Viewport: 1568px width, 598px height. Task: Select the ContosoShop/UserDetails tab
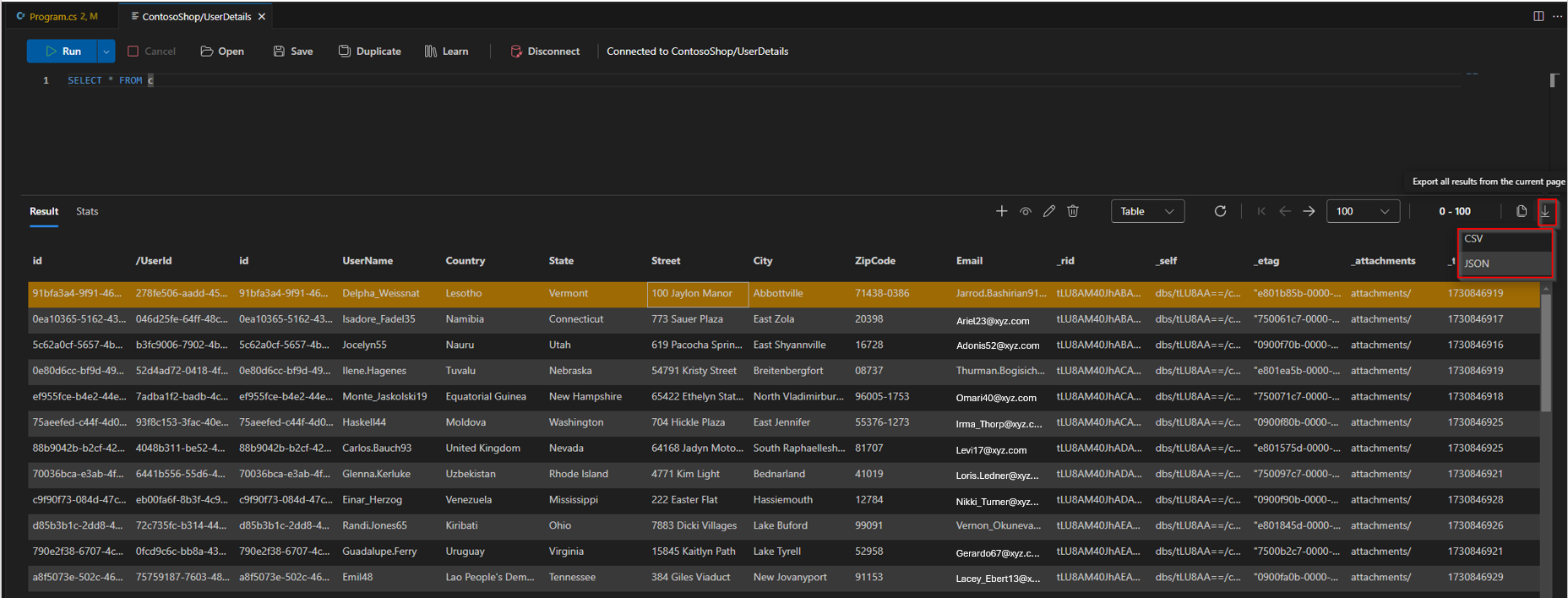196,16
